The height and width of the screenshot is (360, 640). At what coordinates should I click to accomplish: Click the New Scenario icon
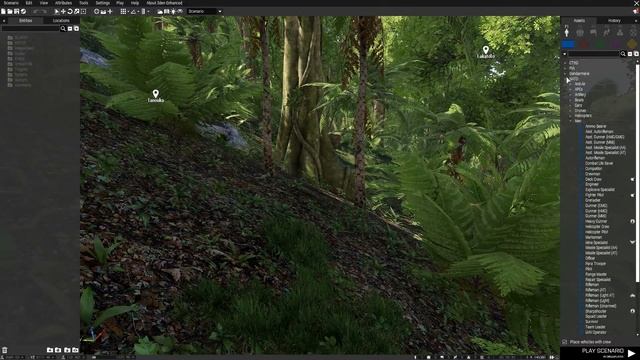coord(3,11)
